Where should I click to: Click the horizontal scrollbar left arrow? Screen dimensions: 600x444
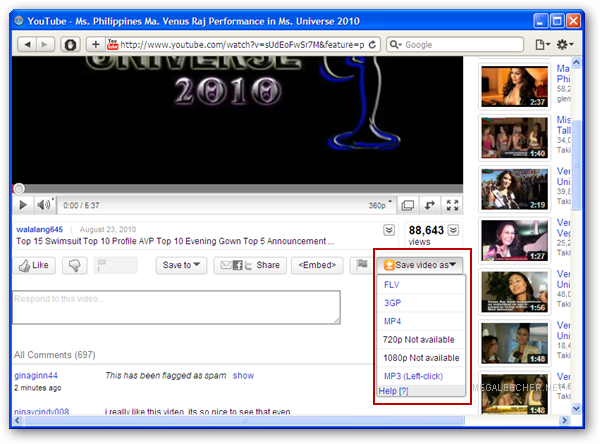(x=17, y=420)
